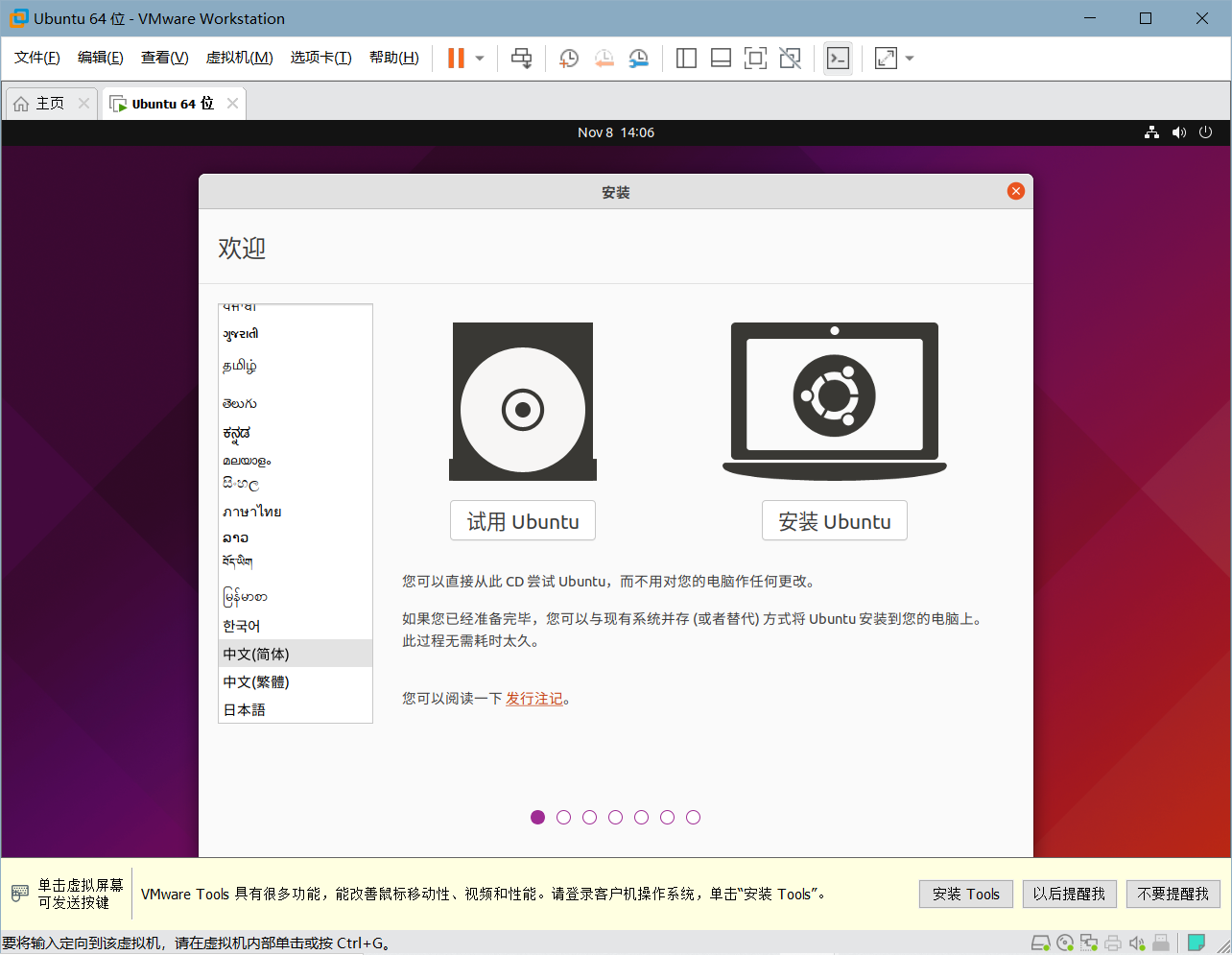
Task: Click the 不要提醒我 button
Action: (x=1173, y=894)
